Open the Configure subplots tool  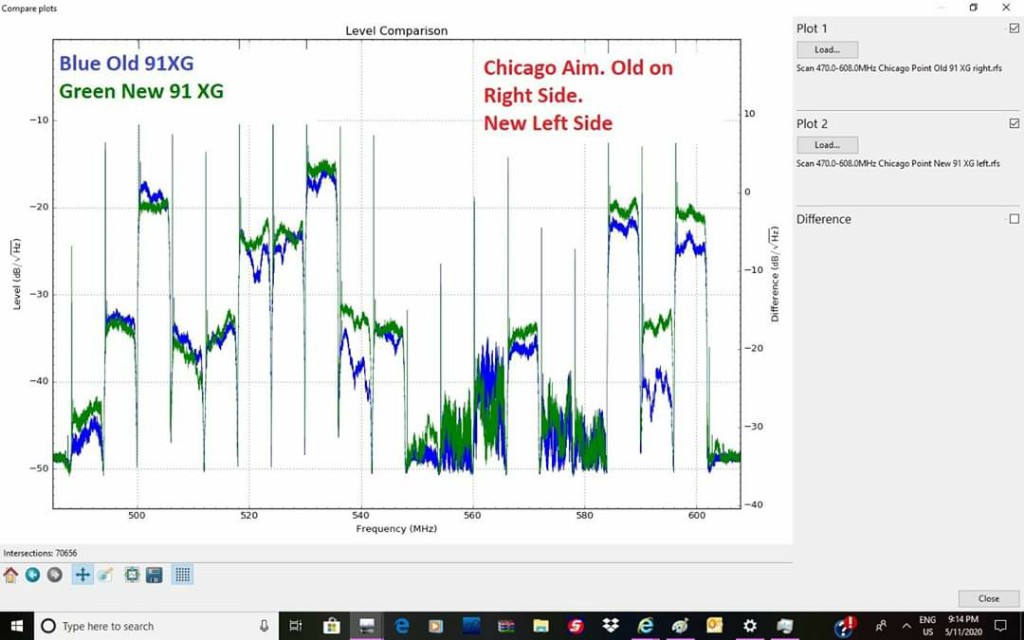[x=132, y=575]
